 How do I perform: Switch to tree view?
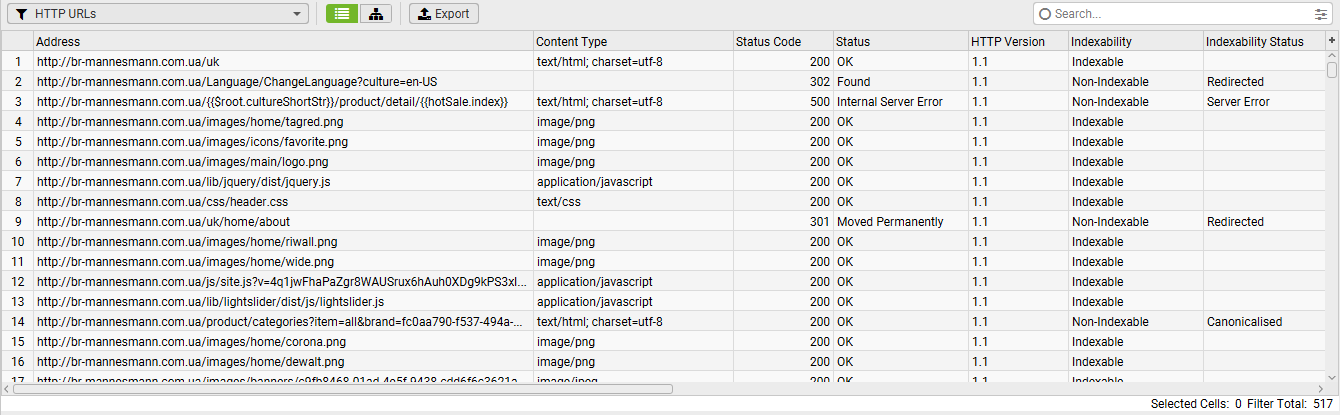(375, 14)
